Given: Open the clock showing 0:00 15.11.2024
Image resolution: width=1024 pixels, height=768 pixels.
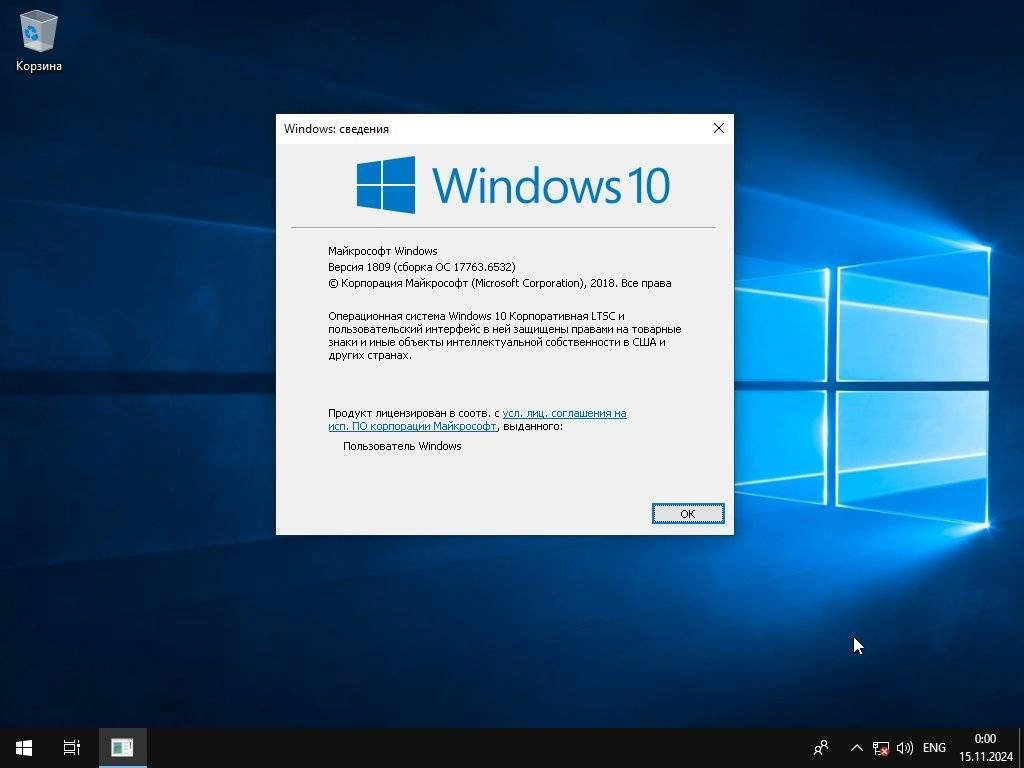Looking at the screenshot, I should pos(985,748).
